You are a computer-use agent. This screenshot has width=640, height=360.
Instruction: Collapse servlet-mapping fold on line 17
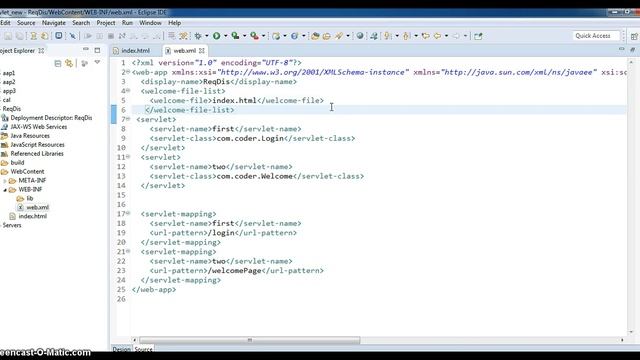pyautogui.click(x=128, y=213)
